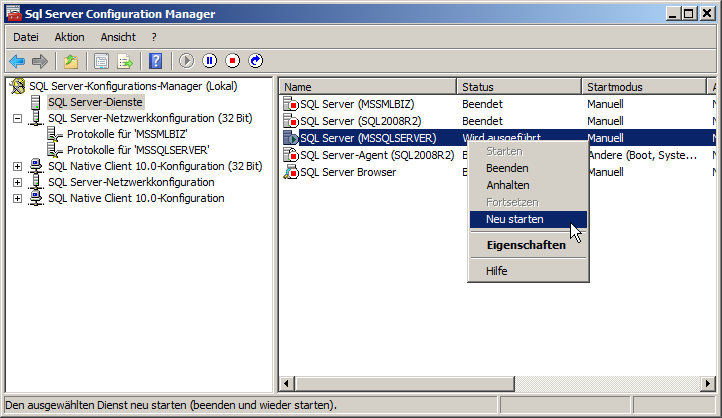Click the Stop service red toolbar icon
This screenshot has width=722, height=418.
click(x=233, y=61)
